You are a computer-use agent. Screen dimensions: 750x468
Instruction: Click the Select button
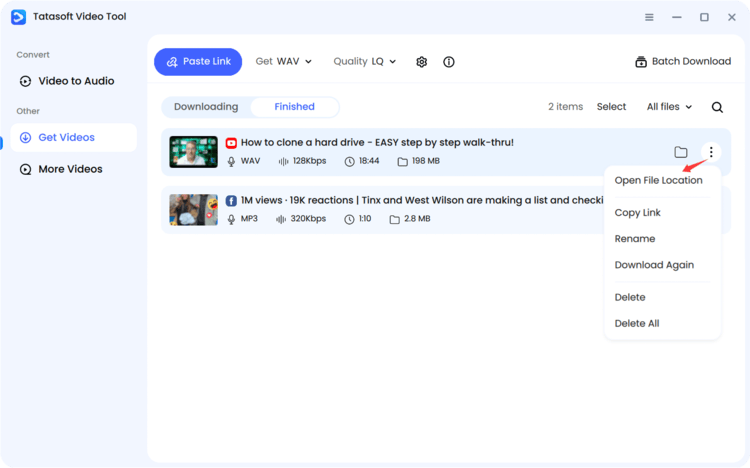pyautogui.click(x=611, y=107)
